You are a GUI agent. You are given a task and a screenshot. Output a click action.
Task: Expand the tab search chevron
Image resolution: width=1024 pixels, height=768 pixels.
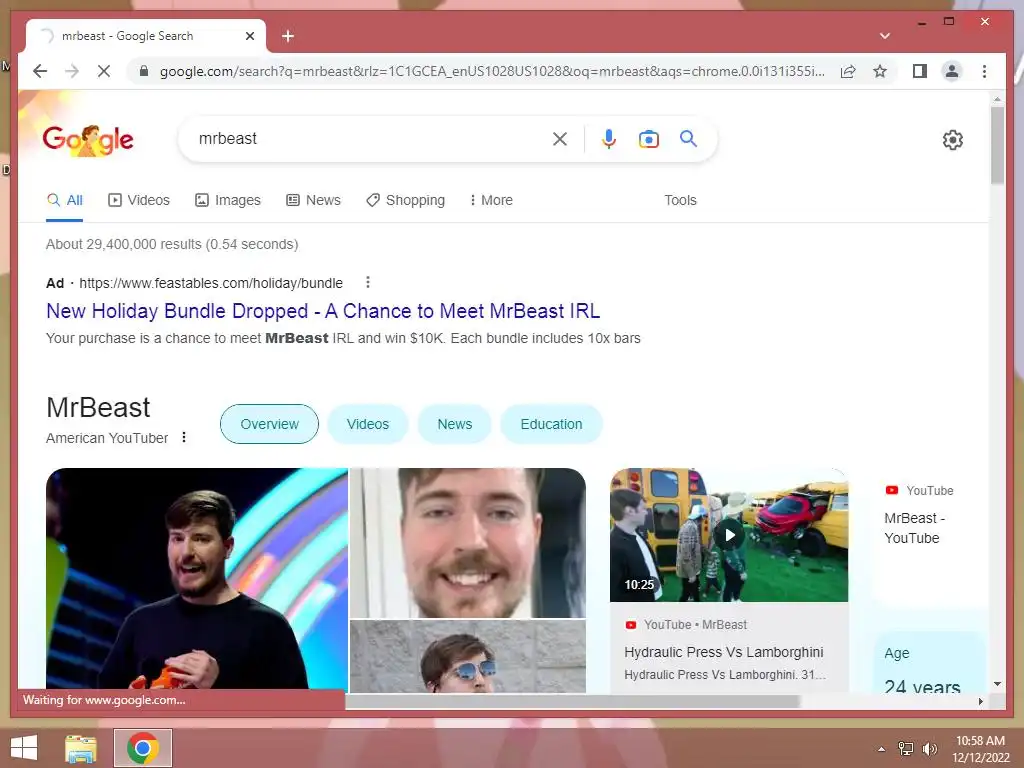[885, 36]
